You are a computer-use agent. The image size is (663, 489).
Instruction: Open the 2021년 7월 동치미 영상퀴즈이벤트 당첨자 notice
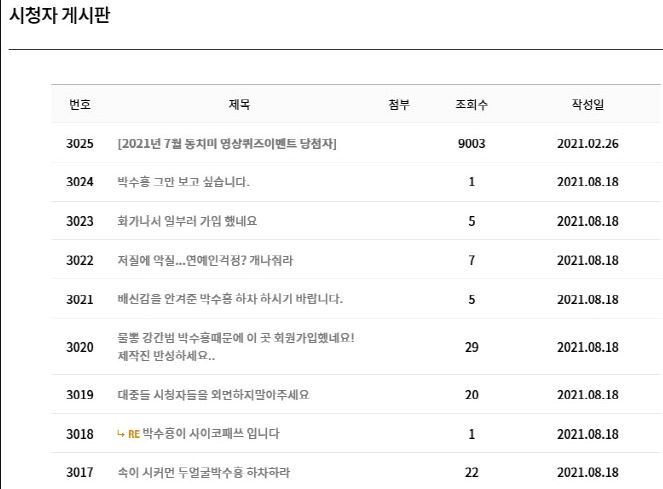click(227, 143)
